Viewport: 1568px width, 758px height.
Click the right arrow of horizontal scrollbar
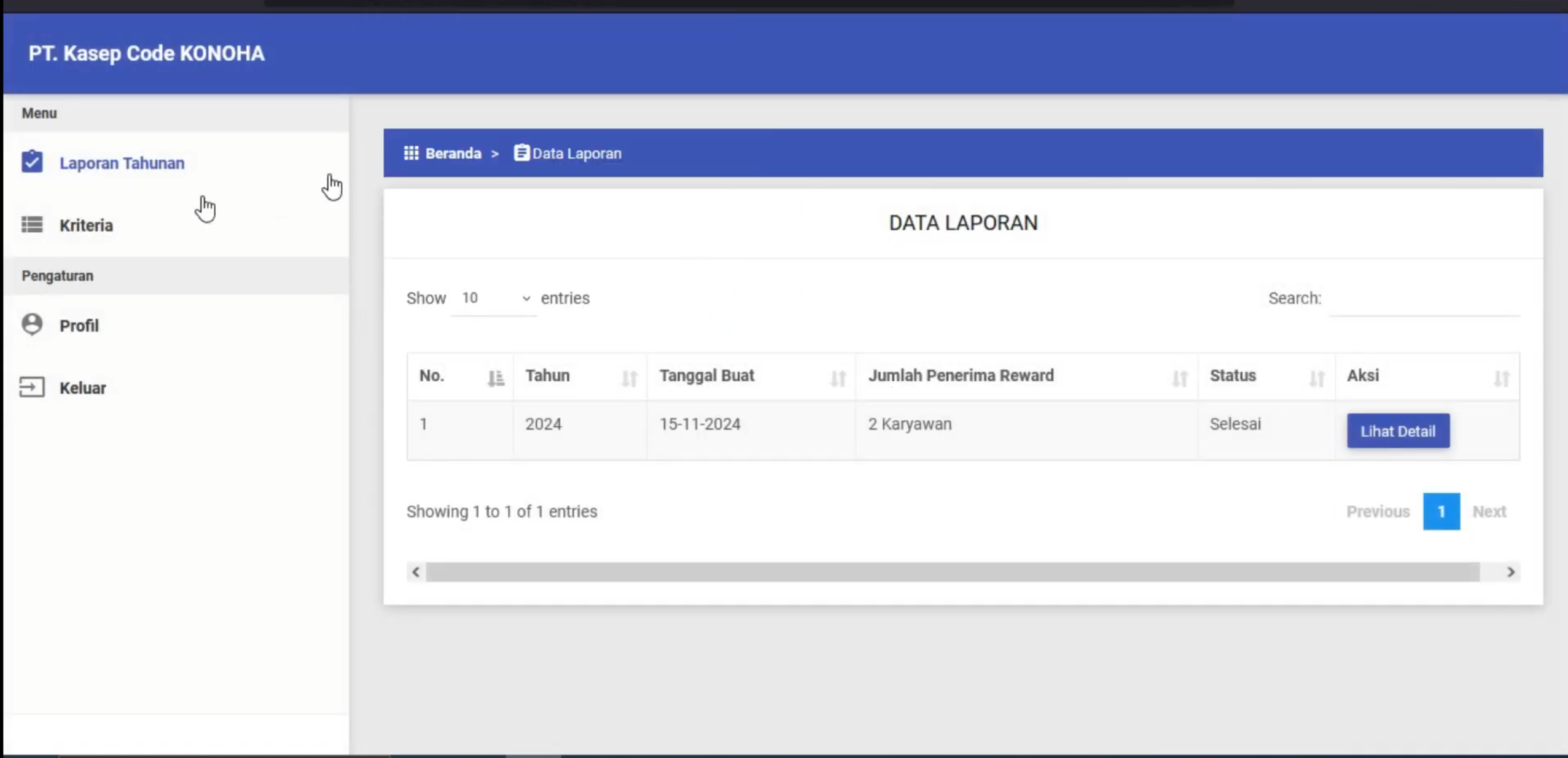[x=1510, y=572]
